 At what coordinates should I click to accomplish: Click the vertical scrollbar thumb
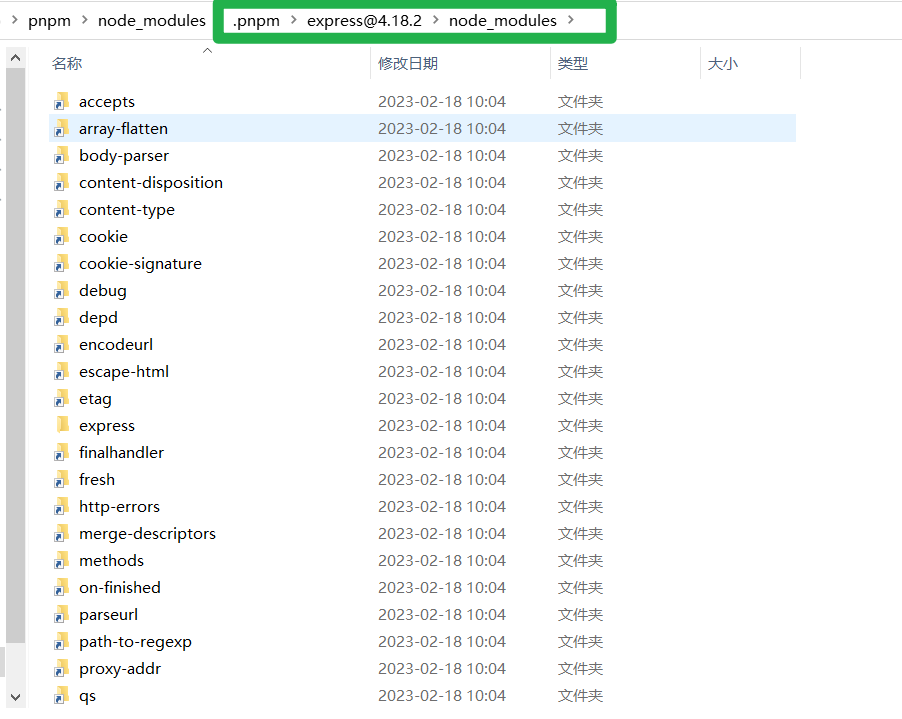click(x=16, y=355)
